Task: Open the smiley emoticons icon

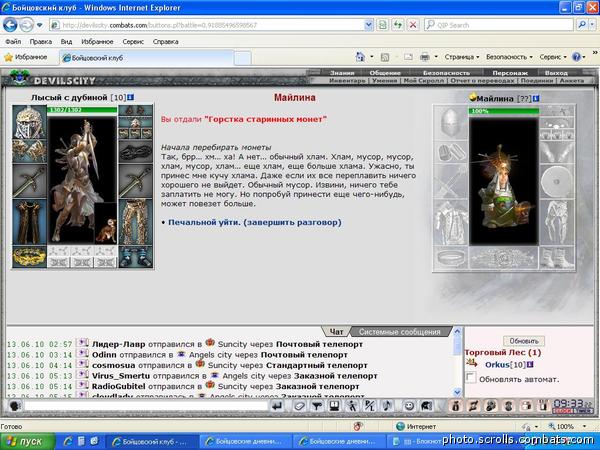Action: click(409, 406)
